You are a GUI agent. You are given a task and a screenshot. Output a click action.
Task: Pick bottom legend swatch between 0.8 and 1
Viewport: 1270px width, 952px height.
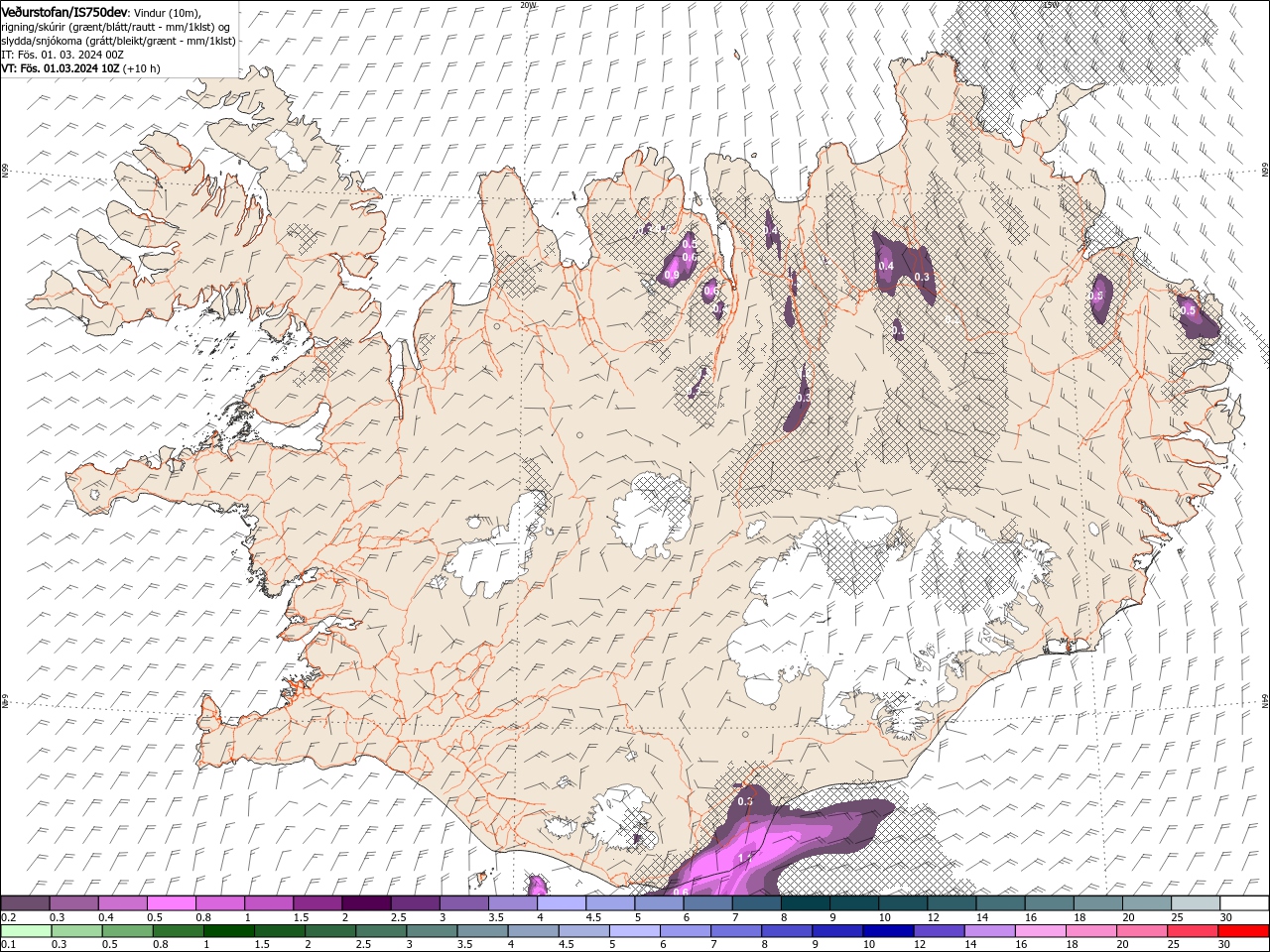(178, 931)
